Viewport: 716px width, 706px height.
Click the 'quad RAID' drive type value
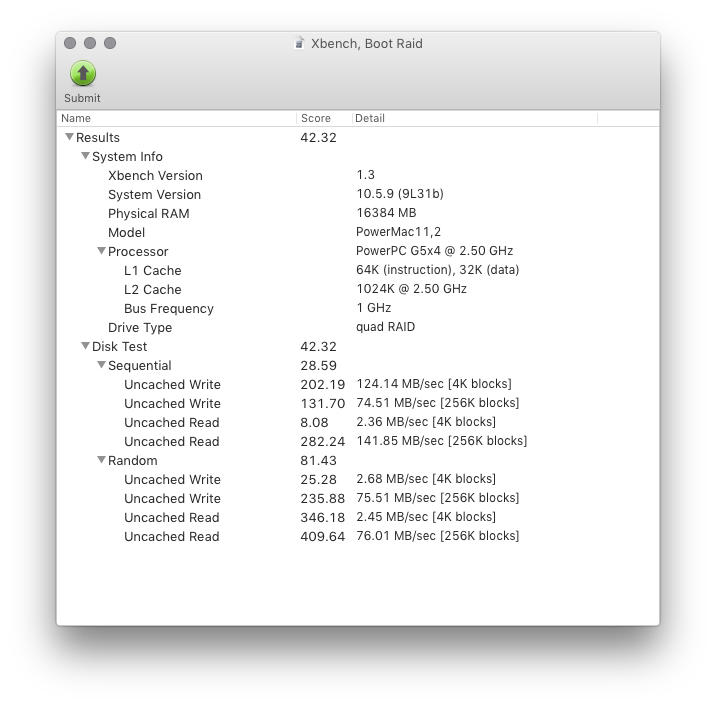(385, 327)
